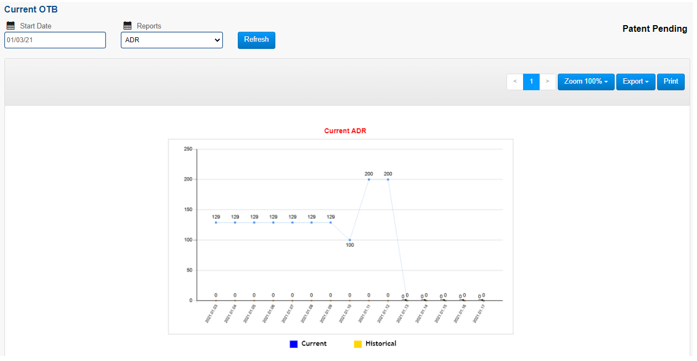Click the Reports calendar icon
Viewport: 697px width, 361px height.
(128, 25)
